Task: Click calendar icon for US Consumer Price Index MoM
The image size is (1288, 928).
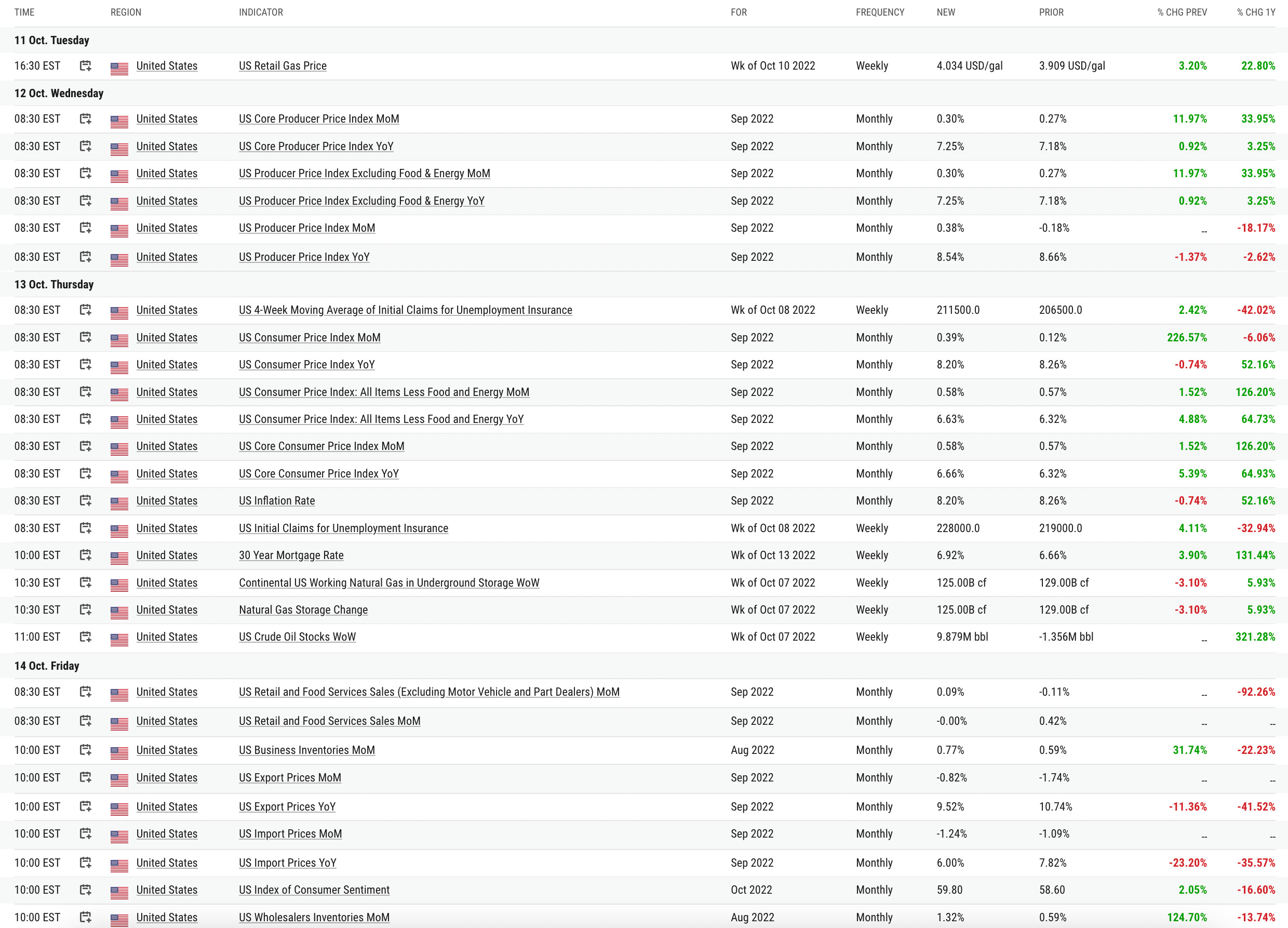Action: click(85, 338)
